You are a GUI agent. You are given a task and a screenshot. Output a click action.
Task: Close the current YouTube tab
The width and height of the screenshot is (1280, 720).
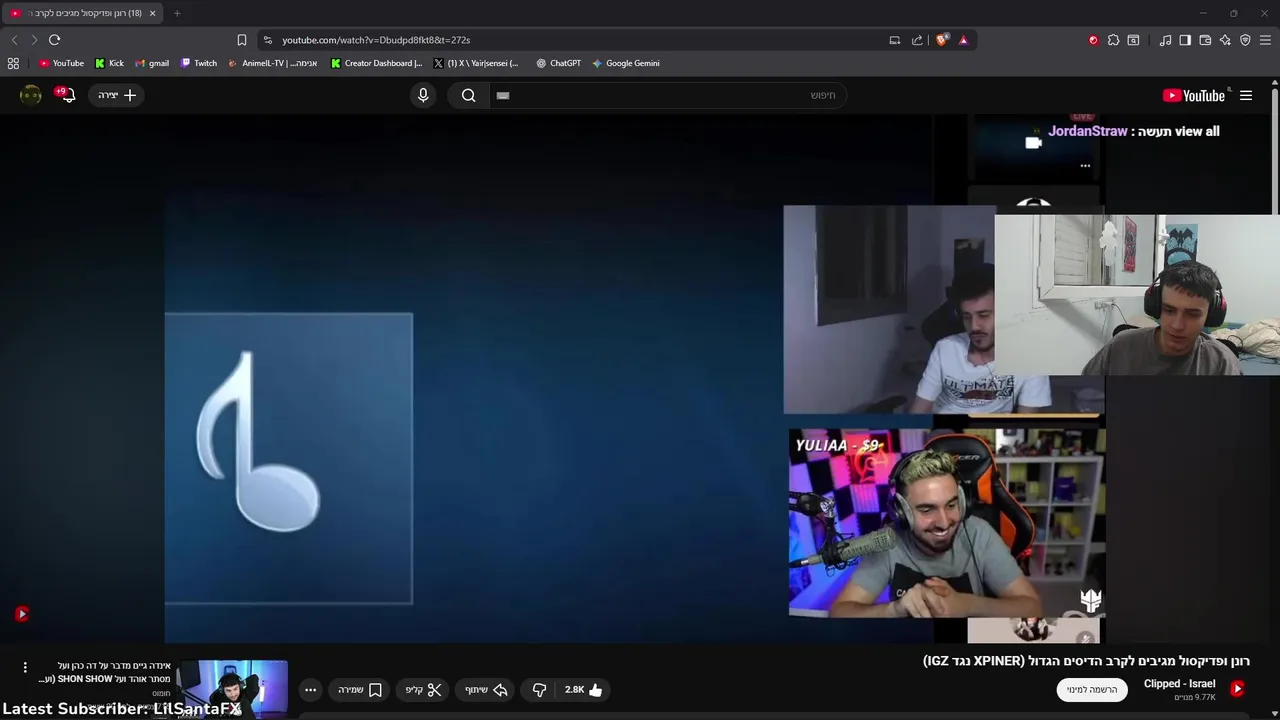(x=153, y=13)
